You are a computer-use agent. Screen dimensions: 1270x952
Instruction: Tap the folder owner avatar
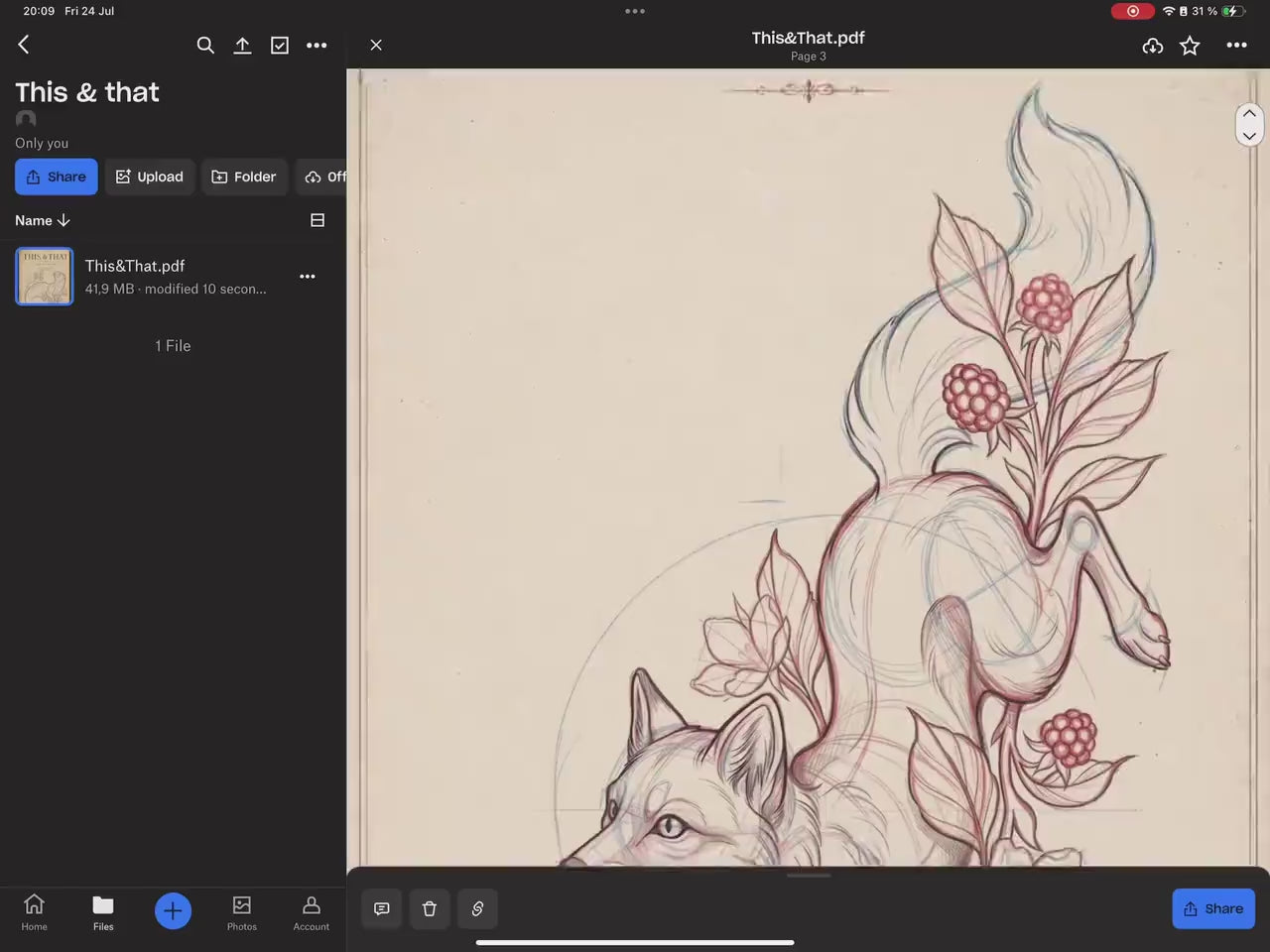pyautogui.click(x=26, y=119)
